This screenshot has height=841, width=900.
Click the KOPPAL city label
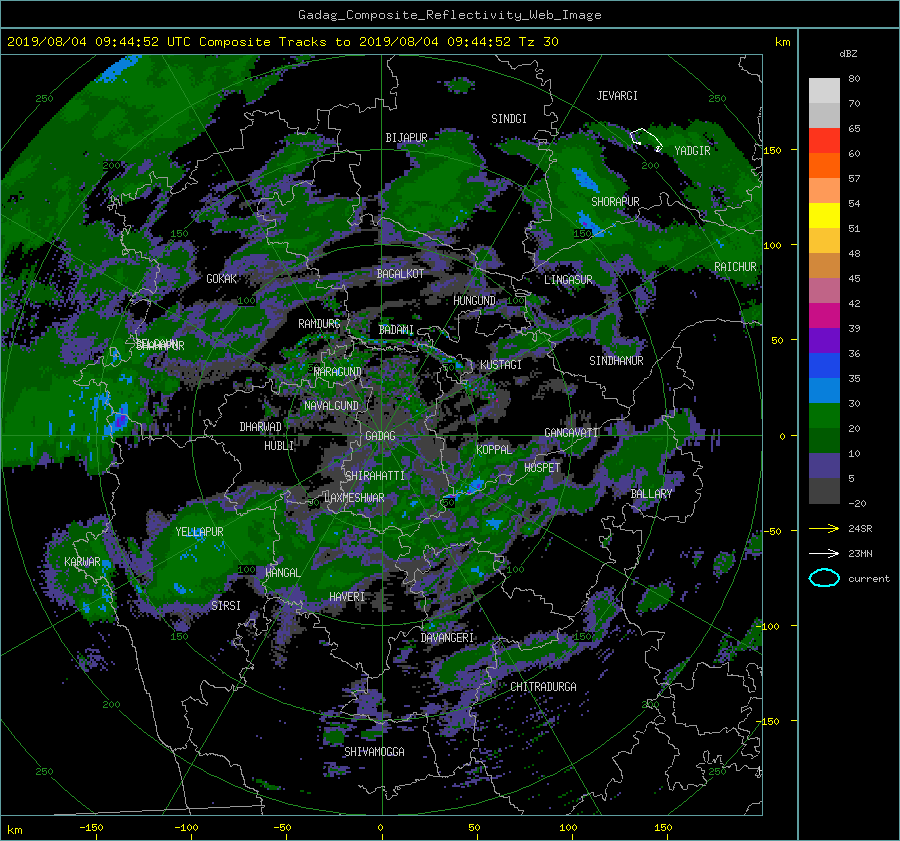(494, 450)
